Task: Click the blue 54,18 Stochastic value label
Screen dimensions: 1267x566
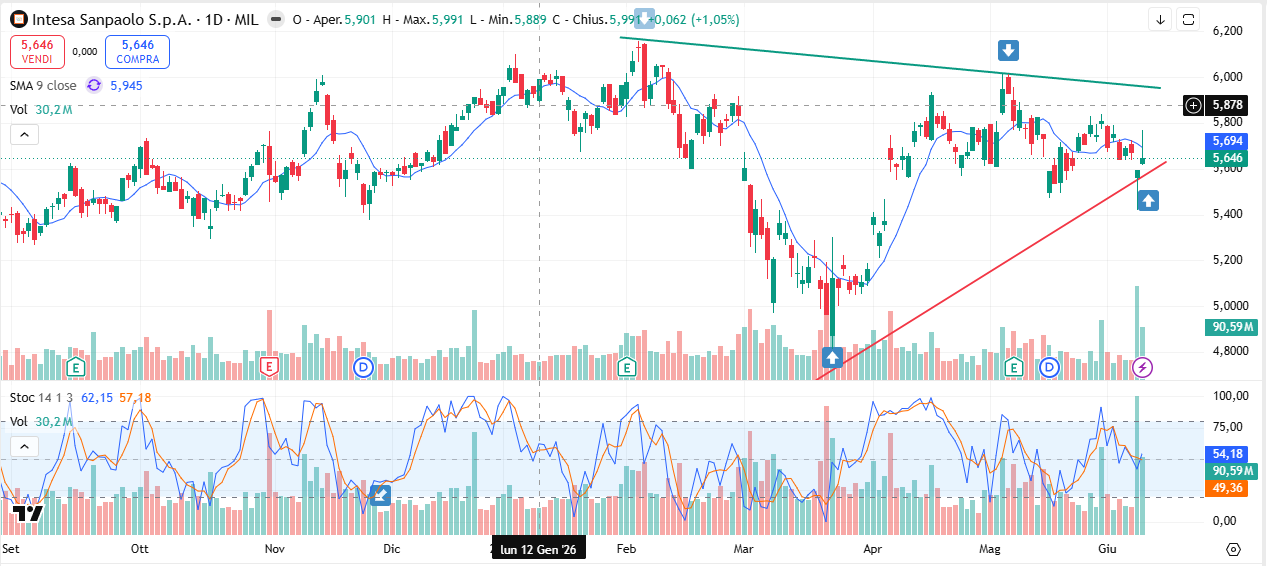Action: [x=1227, y=453]
